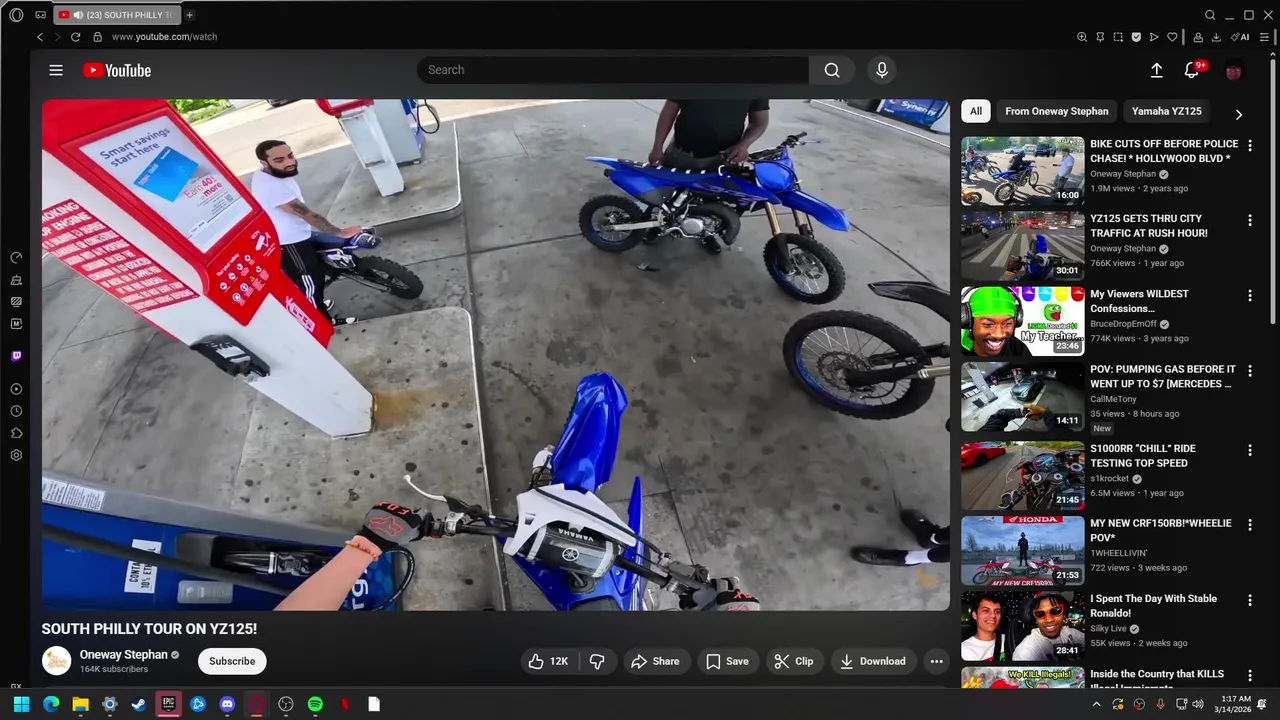Show more filter chips with arrow
Screen dimensions: 1280x720
[x=1238, y=114]
